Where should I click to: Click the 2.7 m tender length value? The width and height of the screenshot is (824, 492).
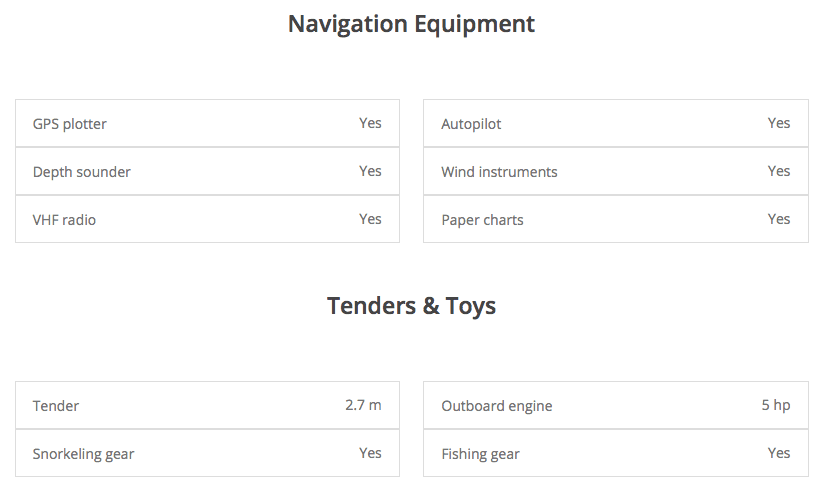[x=363, y=405]
